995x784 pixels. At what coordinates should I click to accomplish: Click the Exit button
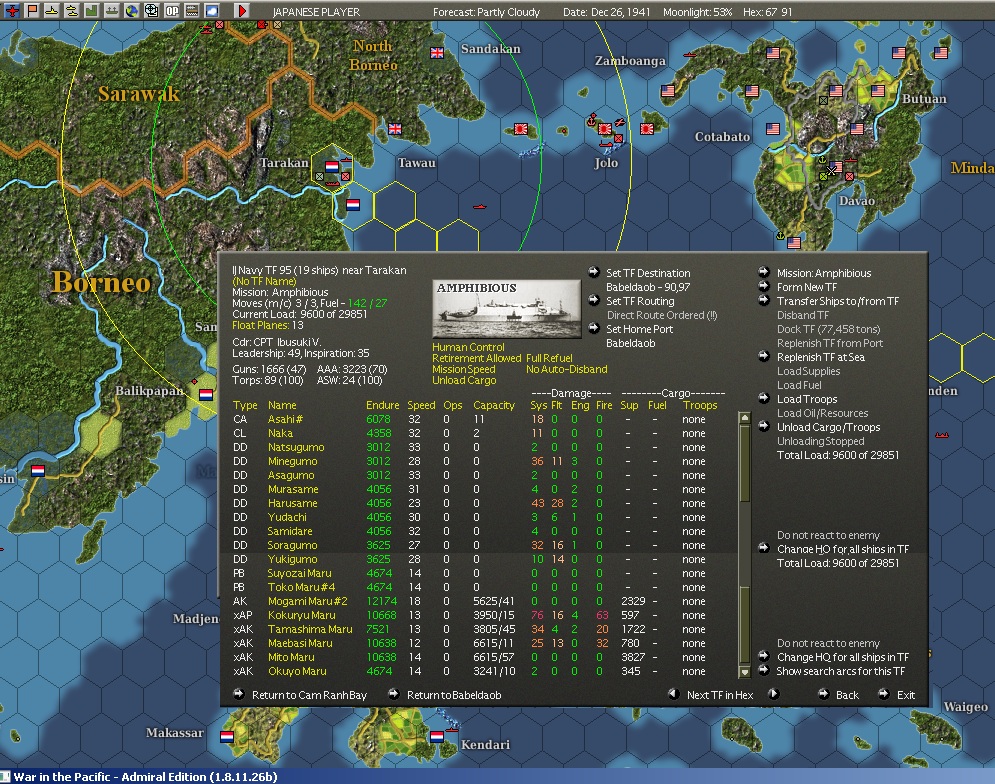906,695
